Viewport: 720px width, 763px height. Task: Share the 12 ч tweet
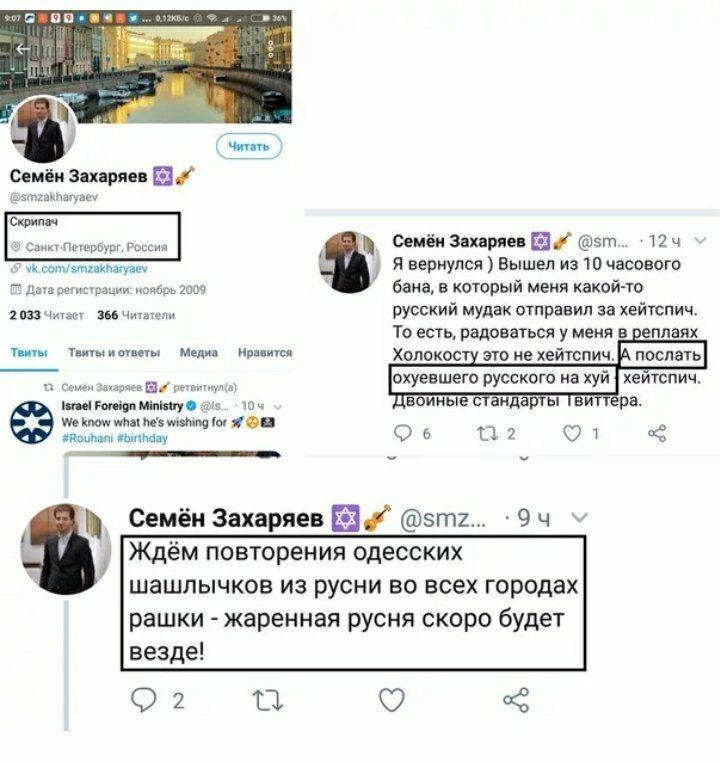tap(657, 433)
